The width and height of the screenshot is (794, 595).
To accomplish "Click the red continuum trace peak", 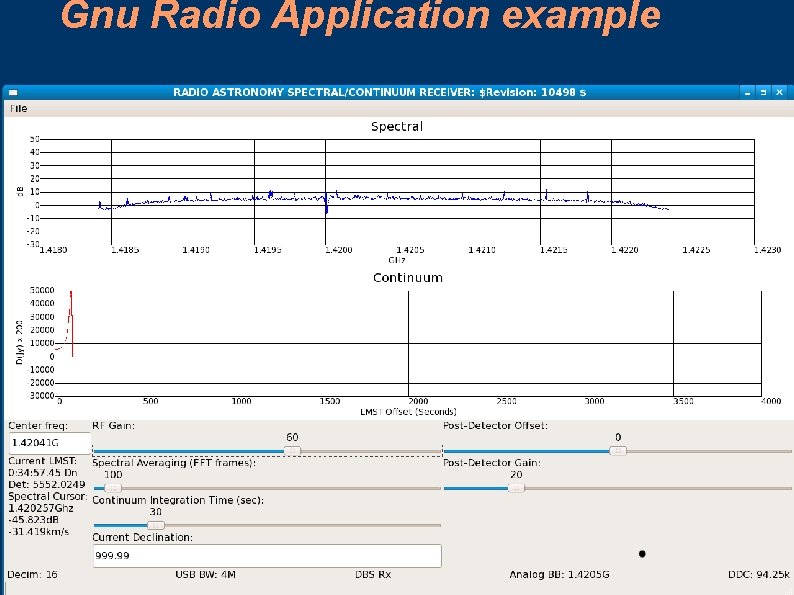I will [x=71, y=295].
